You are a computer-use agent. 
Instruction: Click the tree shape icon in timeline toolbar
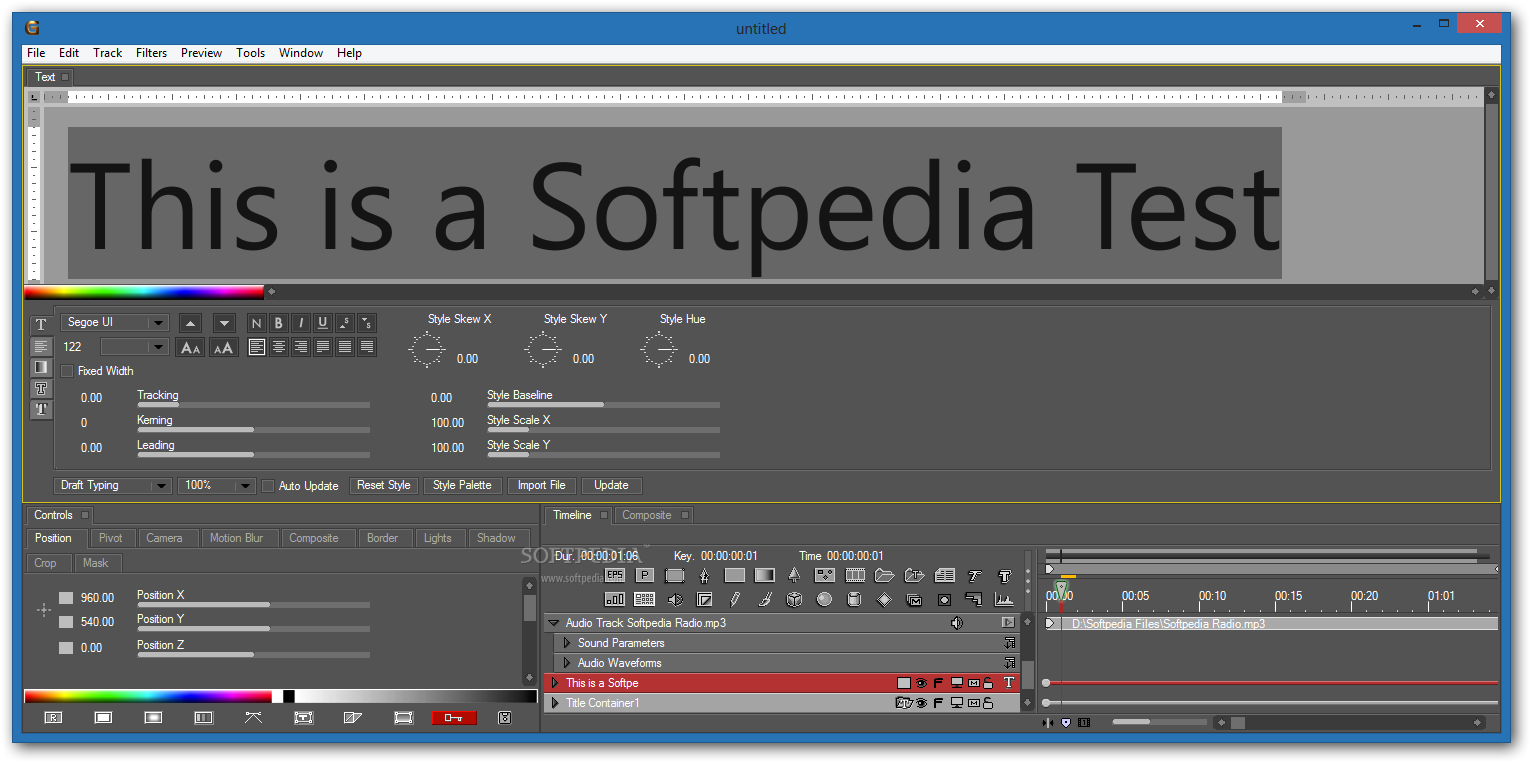click(794, 575)
